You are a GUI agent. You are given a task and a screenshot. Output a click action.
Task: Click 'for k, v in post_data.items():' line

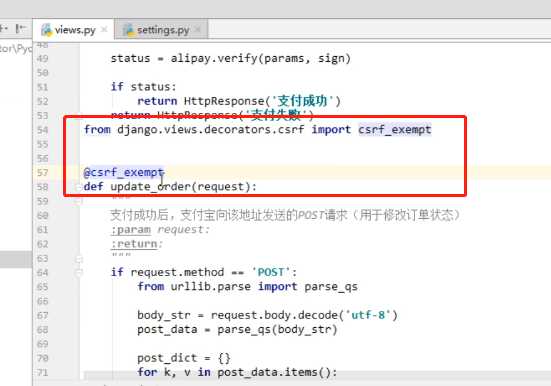click(237, 372)
